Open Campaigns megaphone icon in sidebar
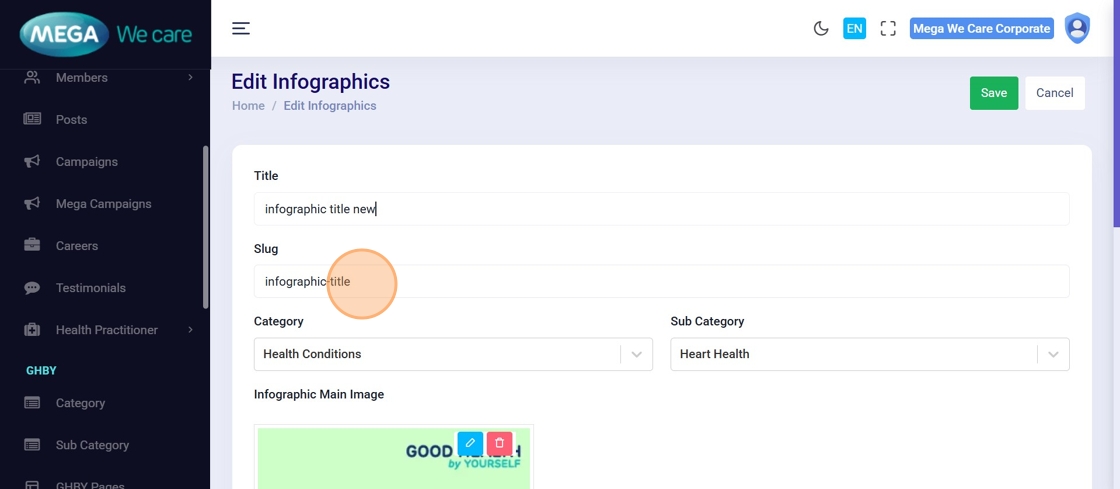 pos(32,162)
